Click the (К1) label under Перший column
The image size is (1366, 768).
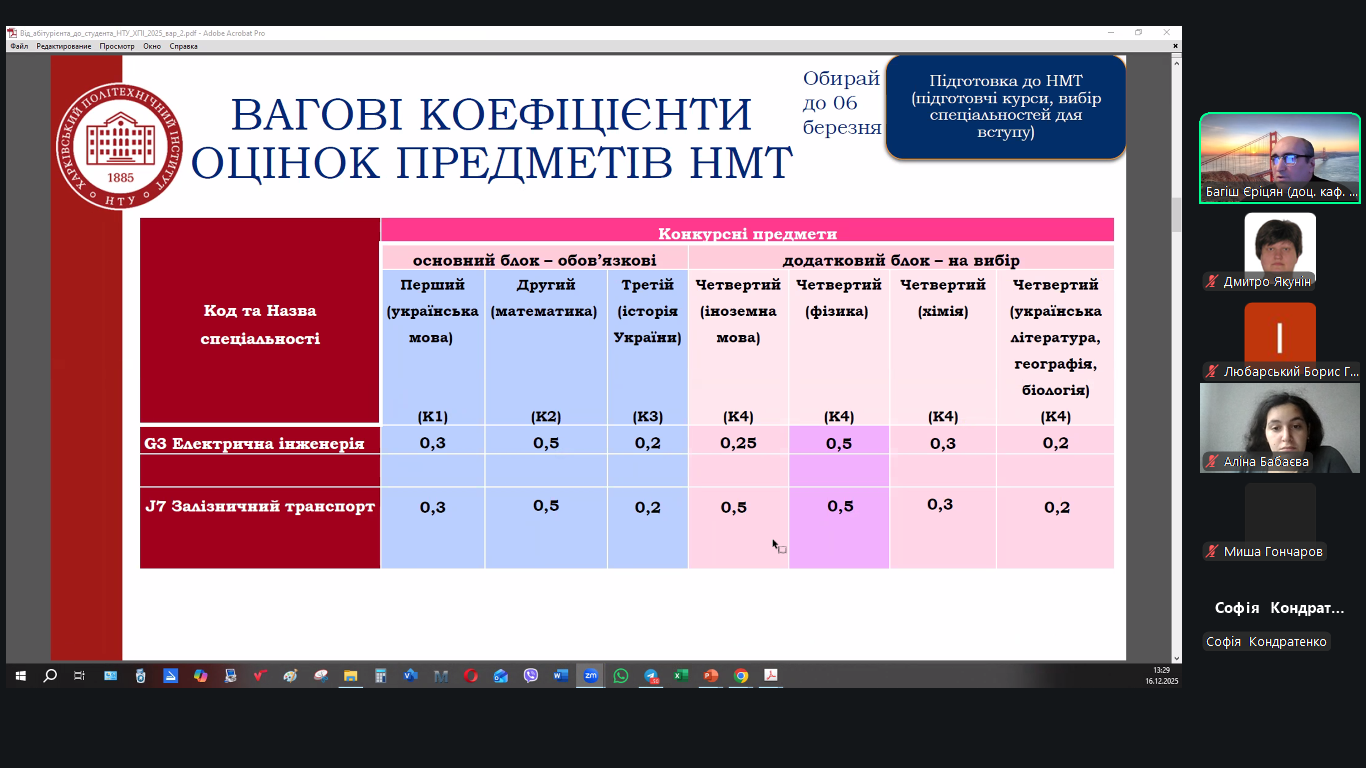[x=432, y=416]
